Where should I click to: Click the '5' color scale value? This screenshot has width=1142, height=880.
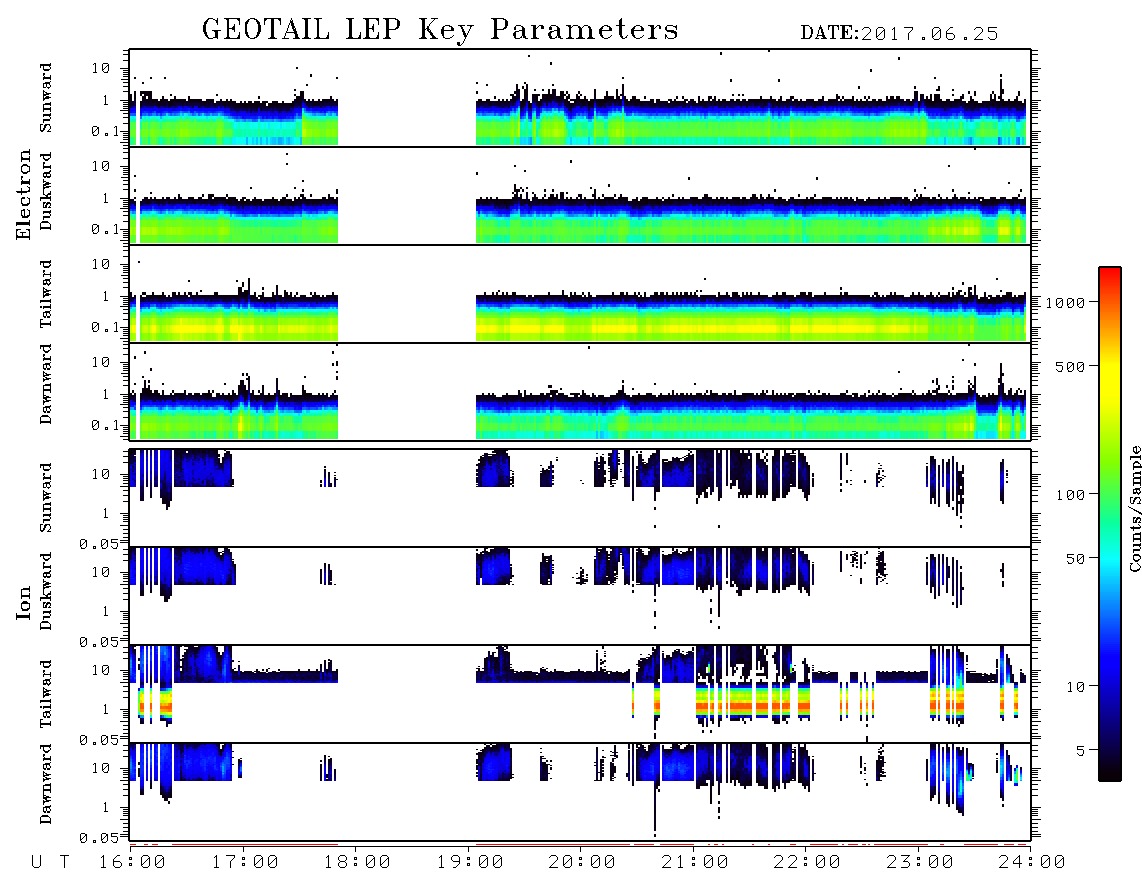pyautogui.click(x=1080, y=750)
